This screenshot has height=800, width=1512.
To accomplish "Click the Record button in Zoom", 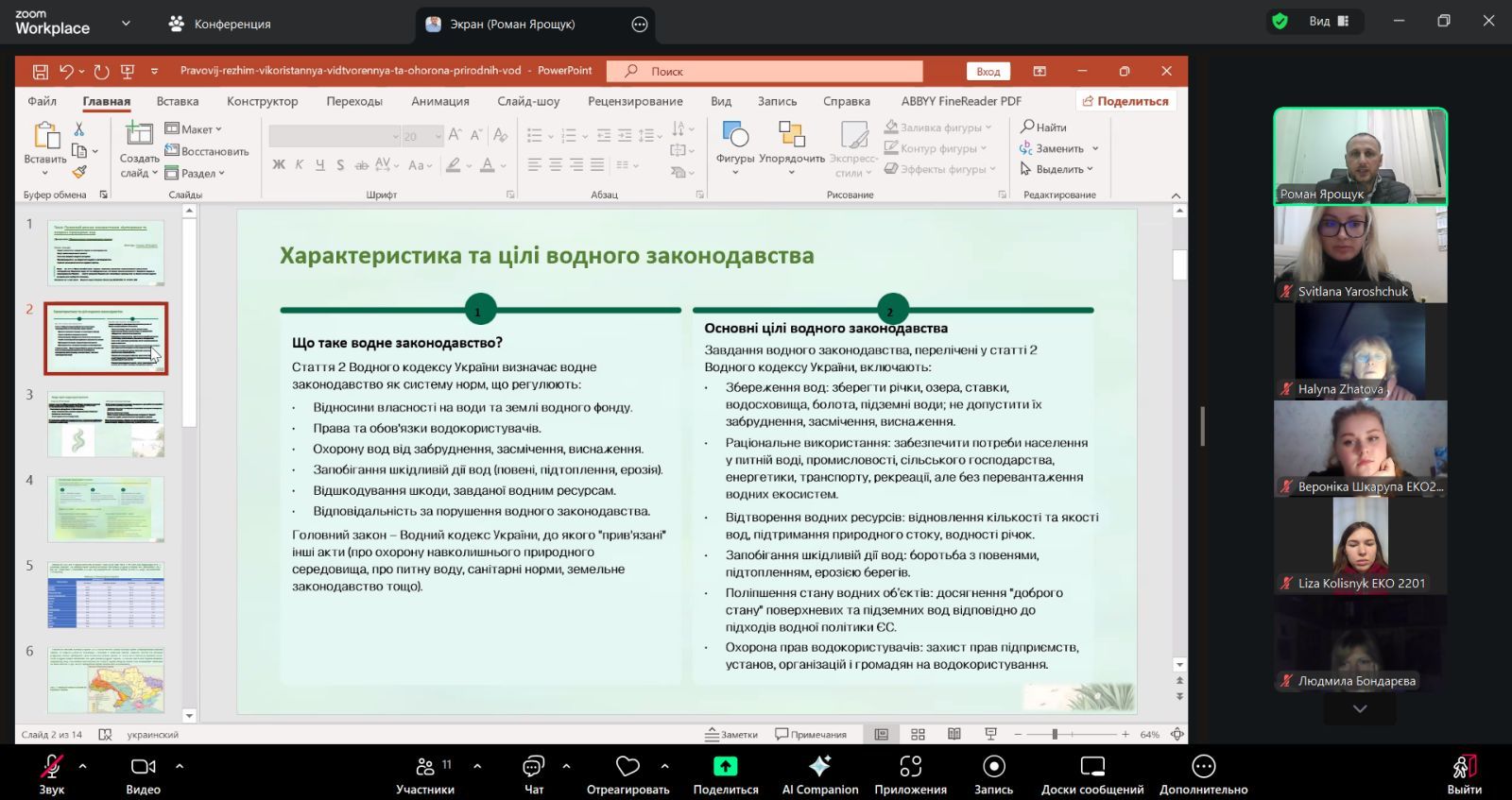I will (x=993, y=767).
